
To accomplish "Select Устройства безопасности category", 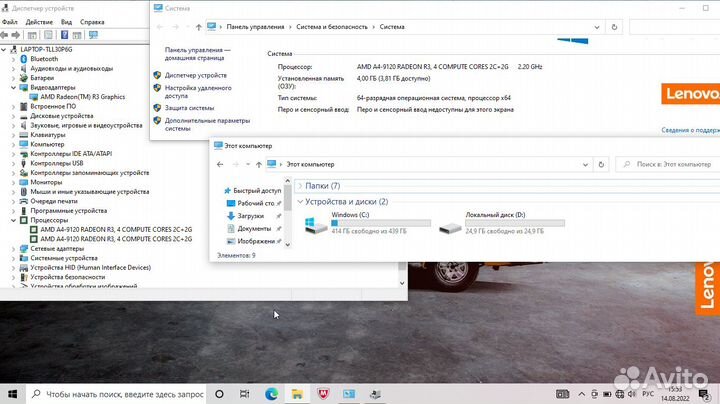I will tap(68, 277).
